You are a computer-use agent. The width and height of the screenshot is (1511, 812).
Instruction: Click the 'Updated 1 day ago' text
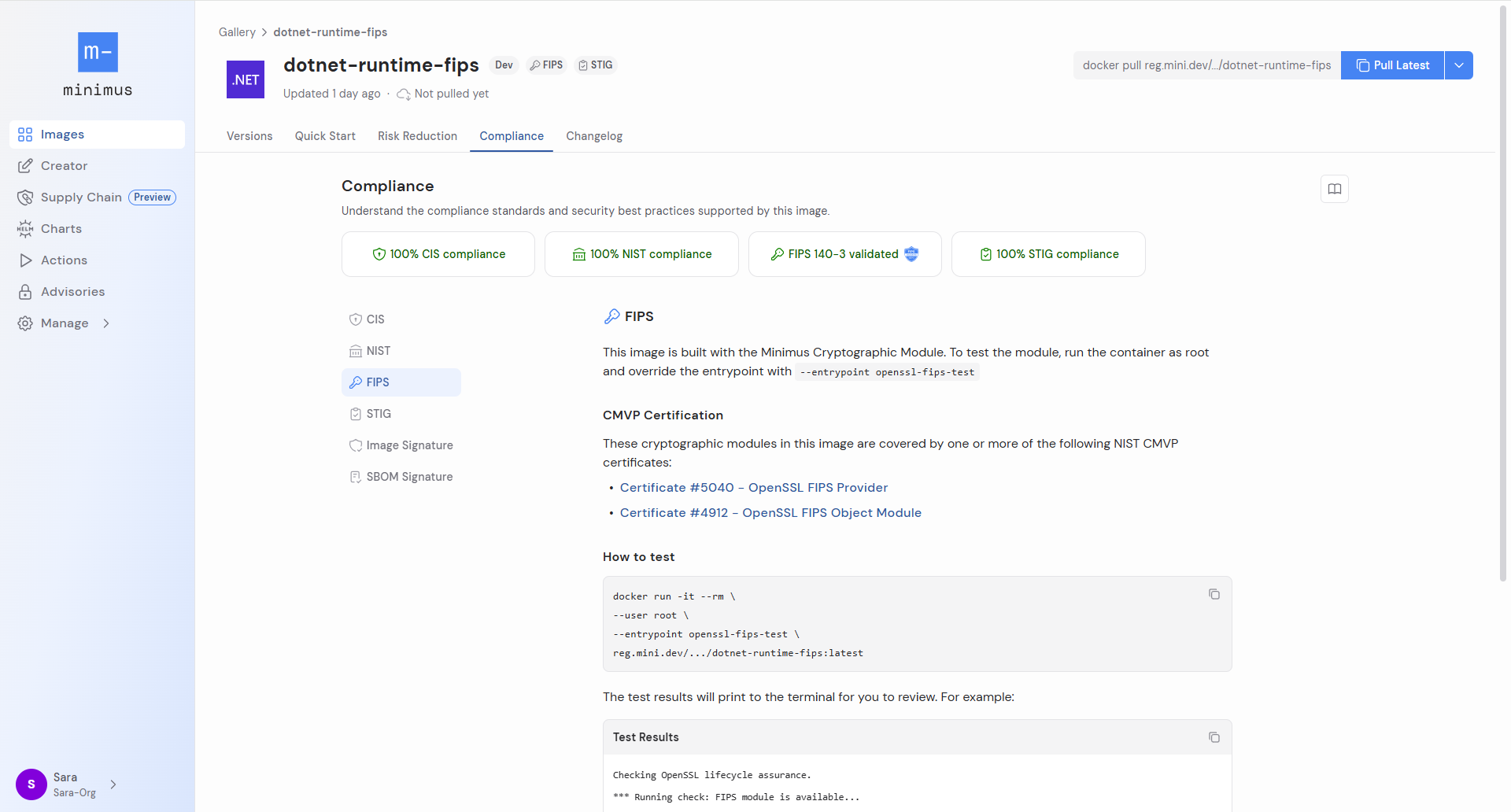pyautogui.click(x=331, y=94)
